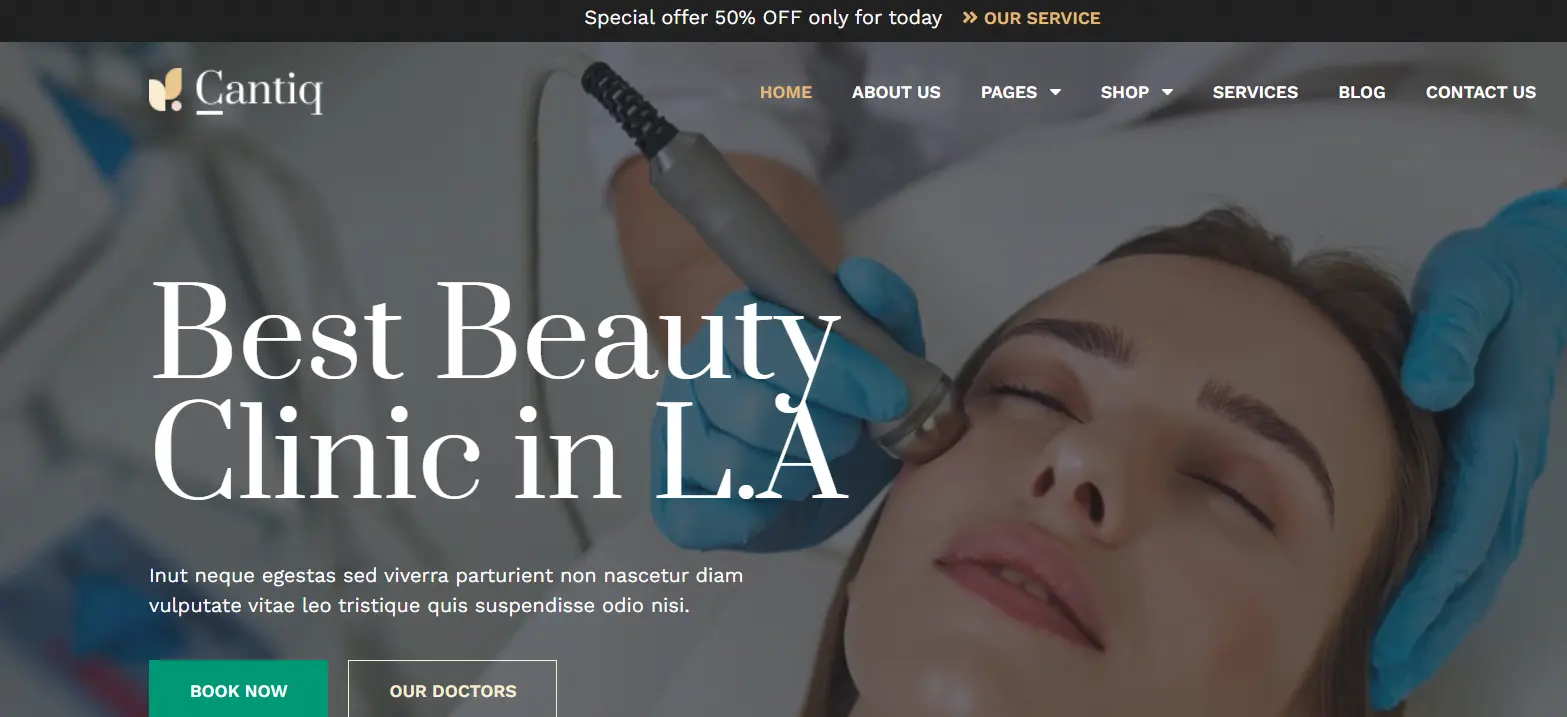Select CONTACT US in the navigation
The image size is (1567, 717).
[1481, 92]
